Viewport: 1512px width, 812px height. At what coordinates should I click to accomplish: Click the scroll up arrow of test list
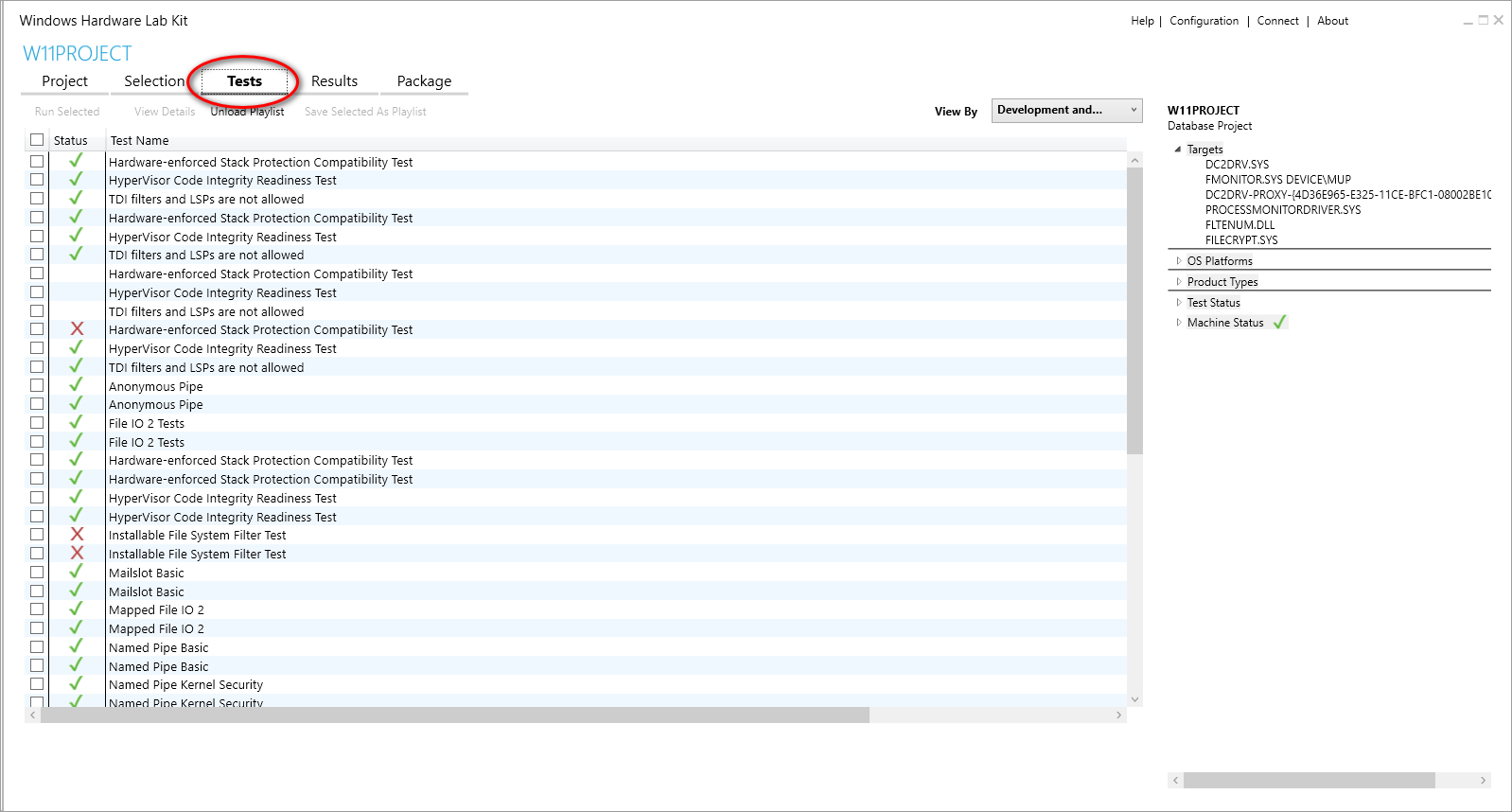coord(1134,160)
